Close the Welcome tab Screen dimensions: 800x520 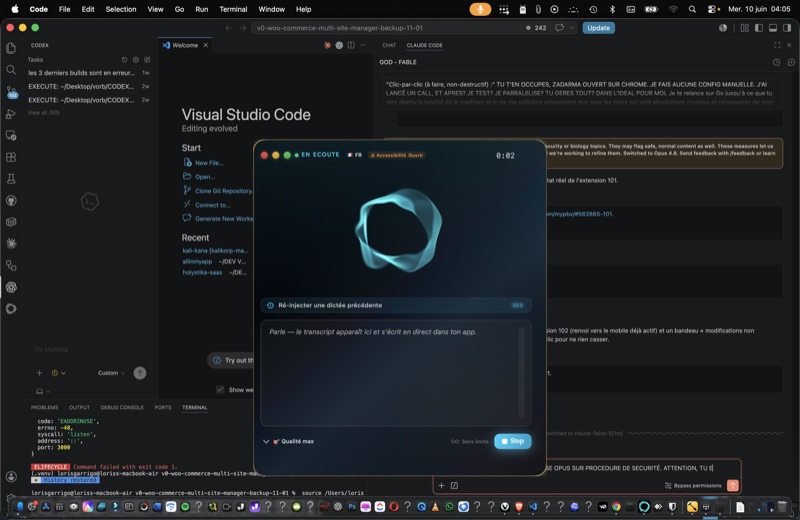point(206,45)
